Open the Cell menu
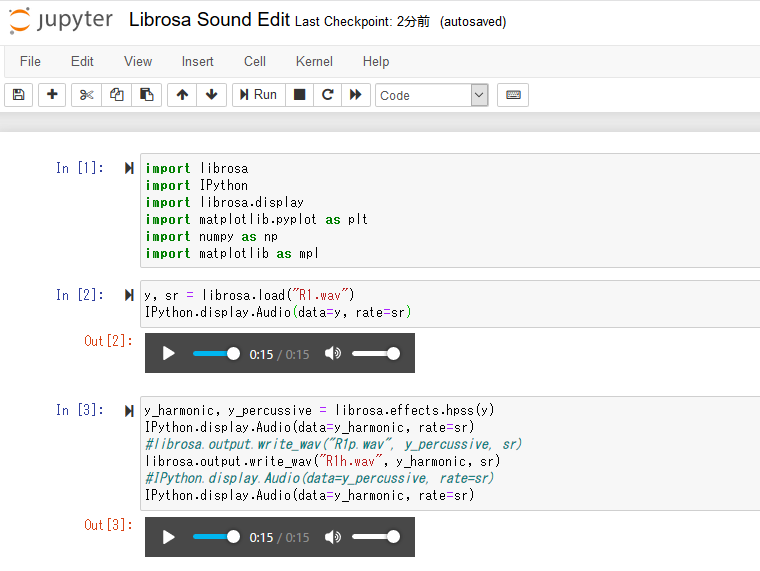The height and width of the screenshot is (571, 760). point(255,61)
